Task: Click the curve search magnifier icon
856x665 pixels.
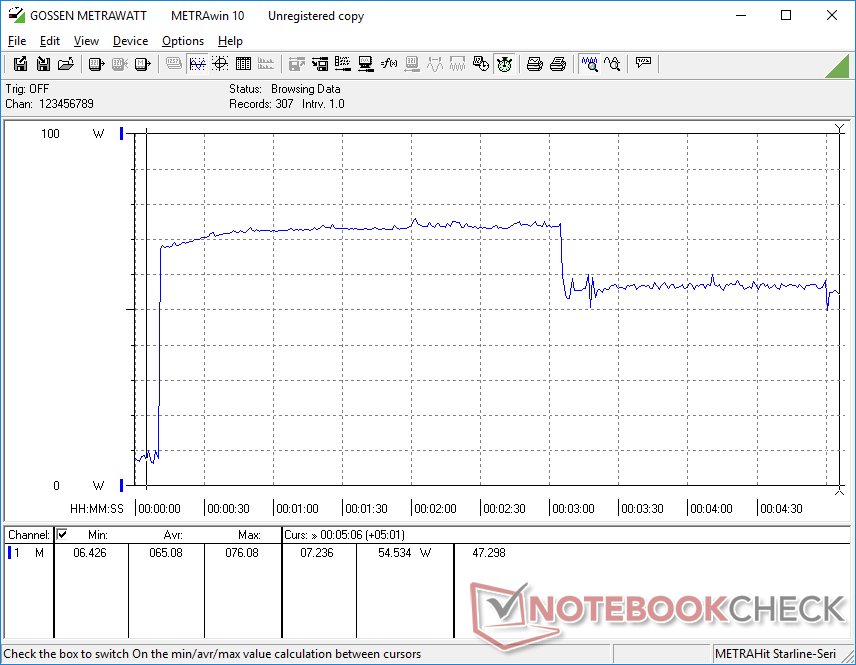Action: click(x=613, y=64)
